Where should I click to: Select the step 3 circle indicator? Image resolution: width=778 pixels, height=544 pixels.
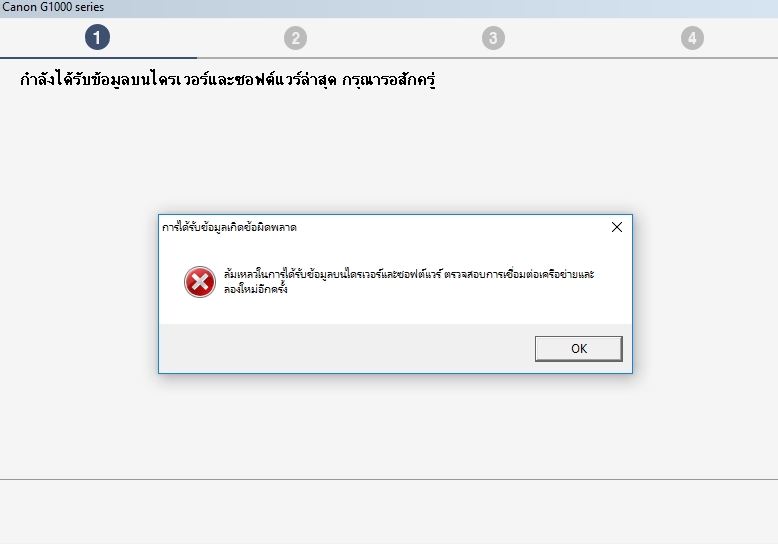tap(493, 38)
